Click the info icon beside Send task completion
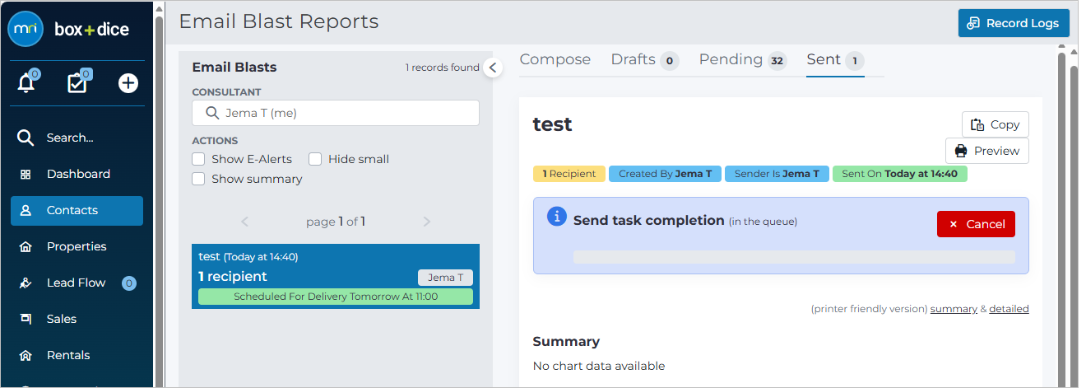 pyautogui.click(x=557, y=216)
